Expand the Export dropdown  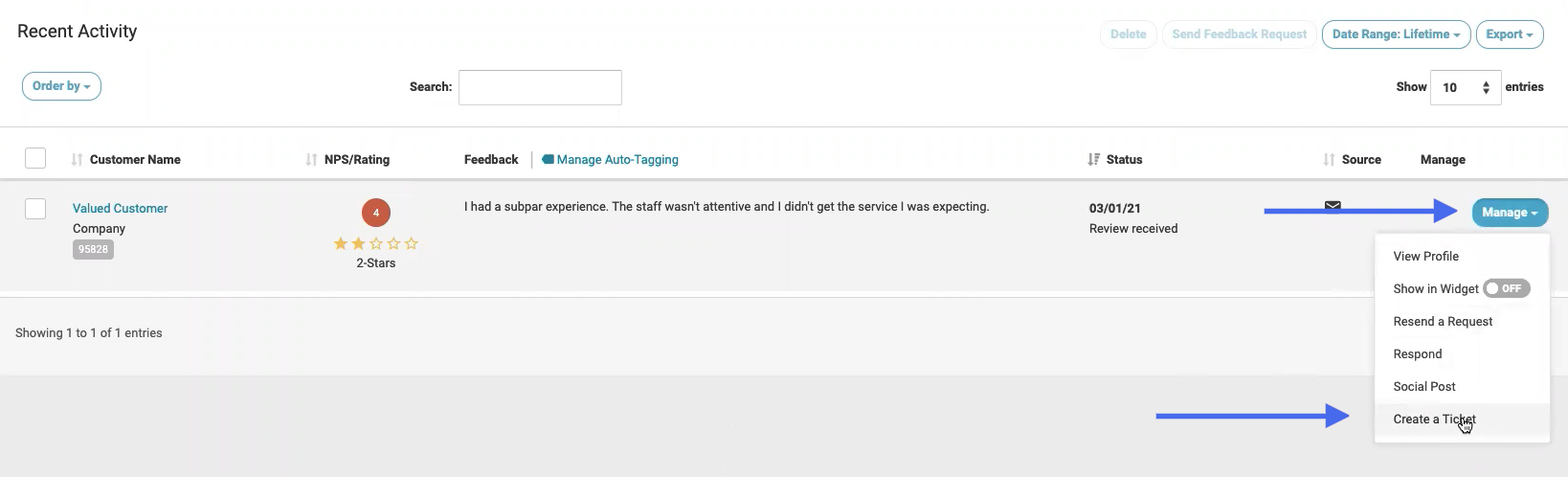pyautogui.click(x=1510, y=34)
